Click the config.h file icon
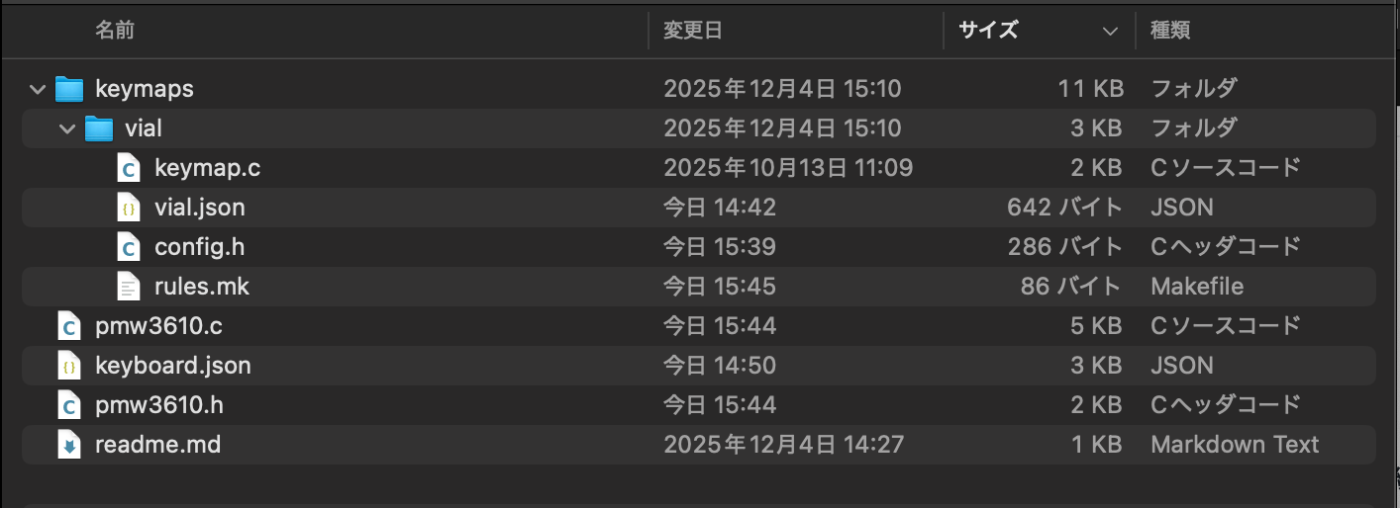The width and height of the screenshot is (1400, 508). [128, 247]
